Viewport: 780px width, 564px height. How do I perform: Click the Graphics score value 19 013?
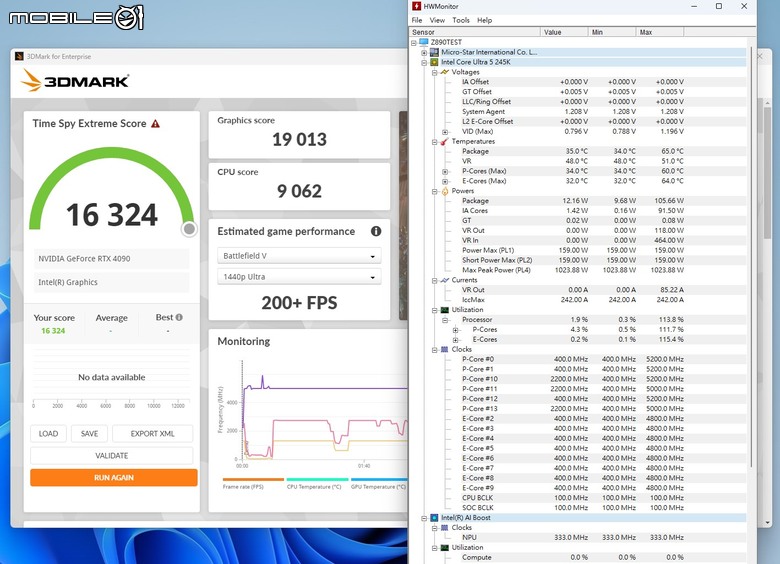click(299, 140)
